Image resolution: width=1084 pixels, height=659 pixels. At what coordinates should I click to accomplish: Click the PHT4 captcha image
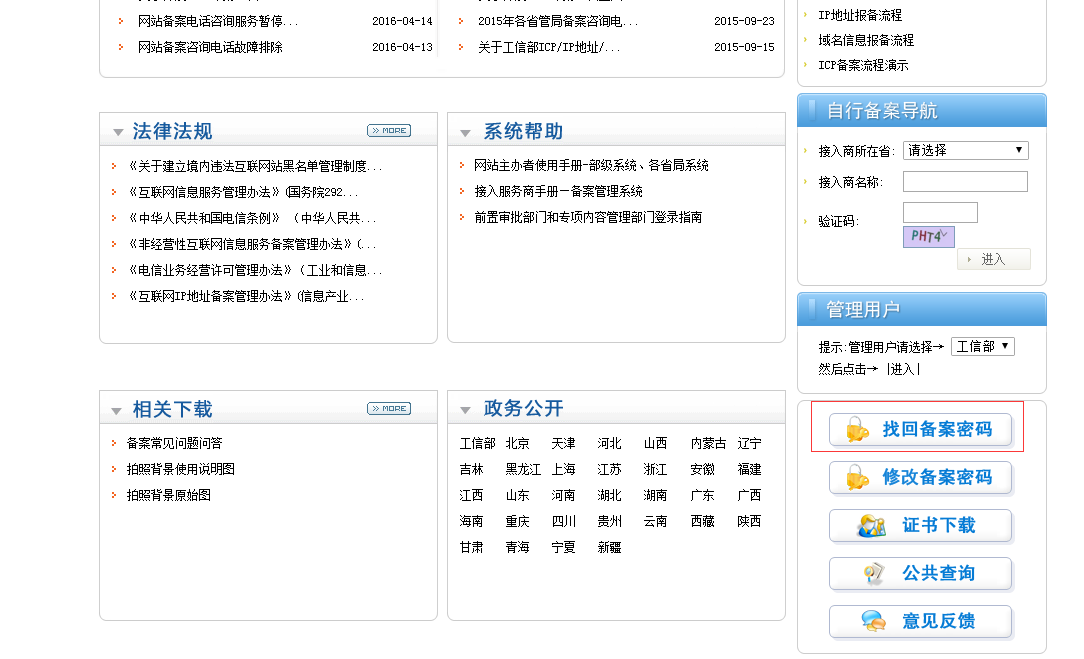pos(928,237)
